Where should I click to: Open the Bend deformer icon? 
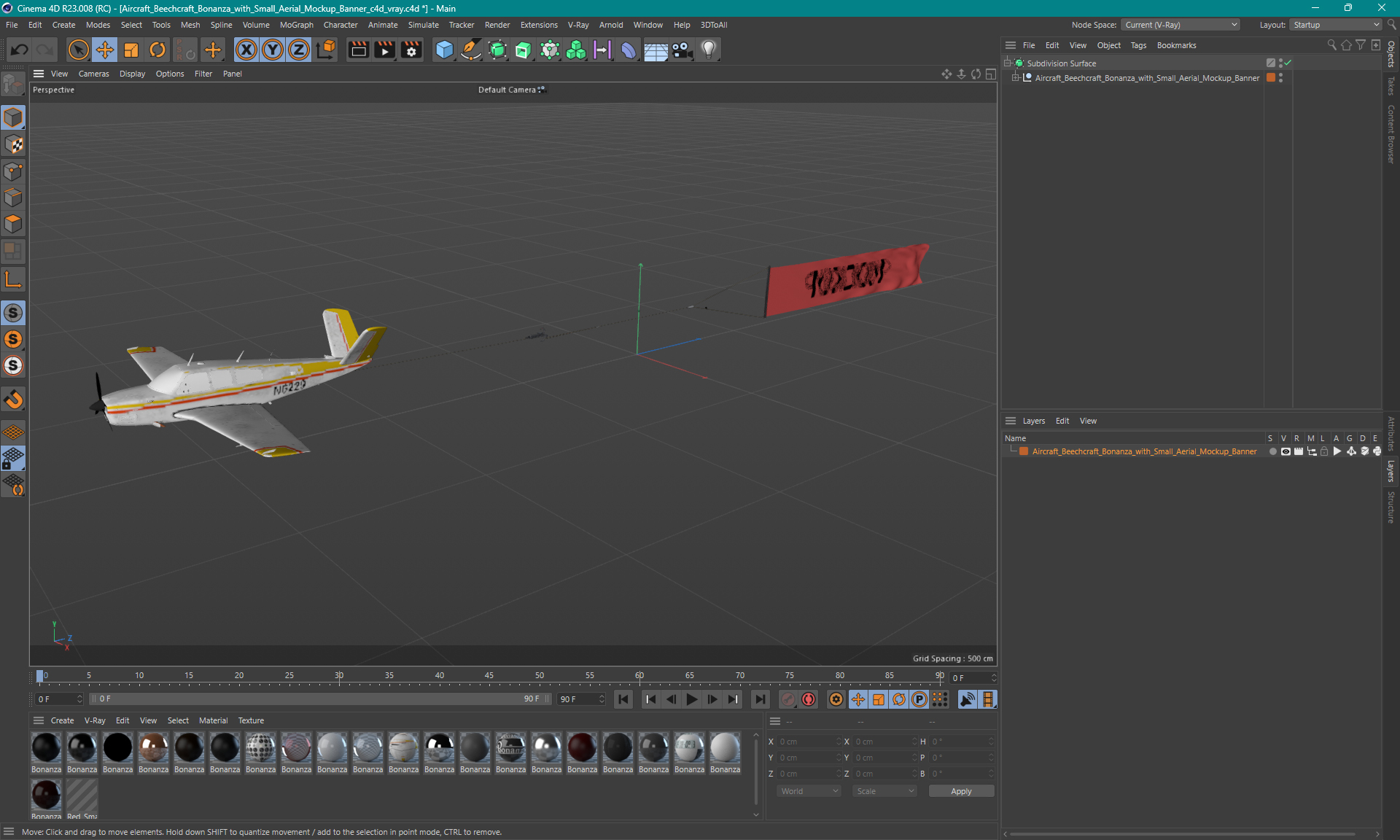click(x=629, y=50)
